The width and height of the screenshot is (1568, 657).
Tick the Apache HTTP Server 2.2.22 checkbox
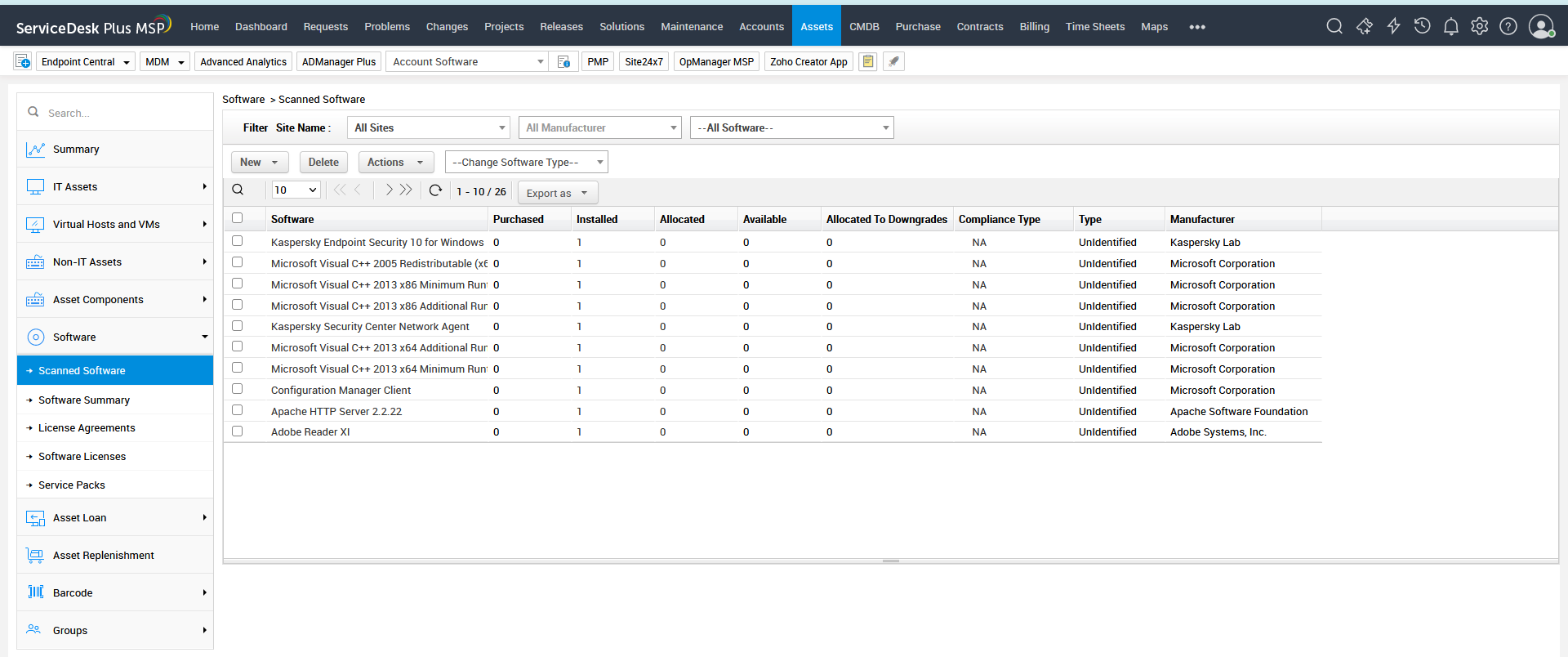click(238, 410)
